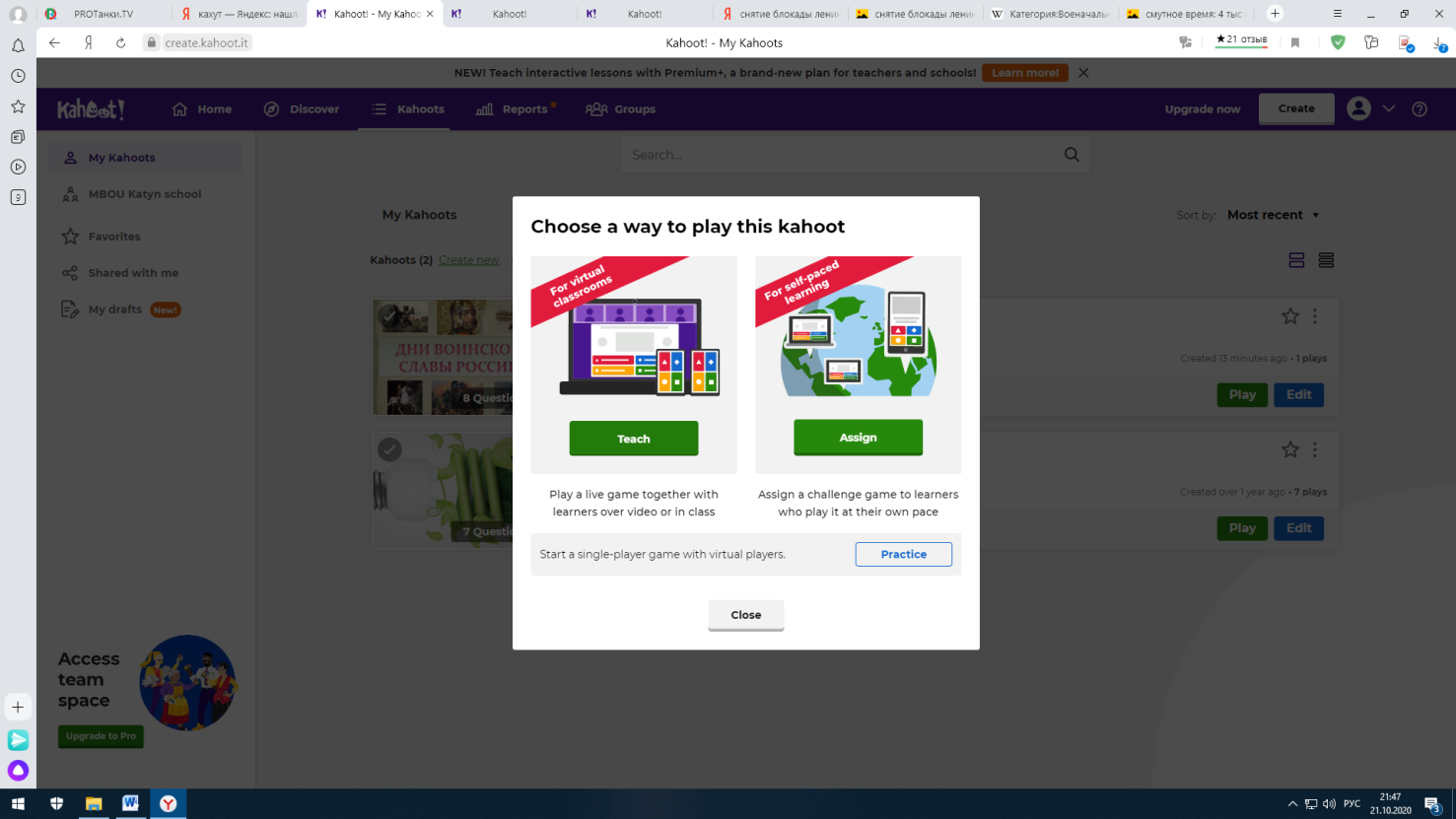Bookmark this page using the address bar flag
The height and width of the screenshot is (819, 1456).
click(1295, 42)
